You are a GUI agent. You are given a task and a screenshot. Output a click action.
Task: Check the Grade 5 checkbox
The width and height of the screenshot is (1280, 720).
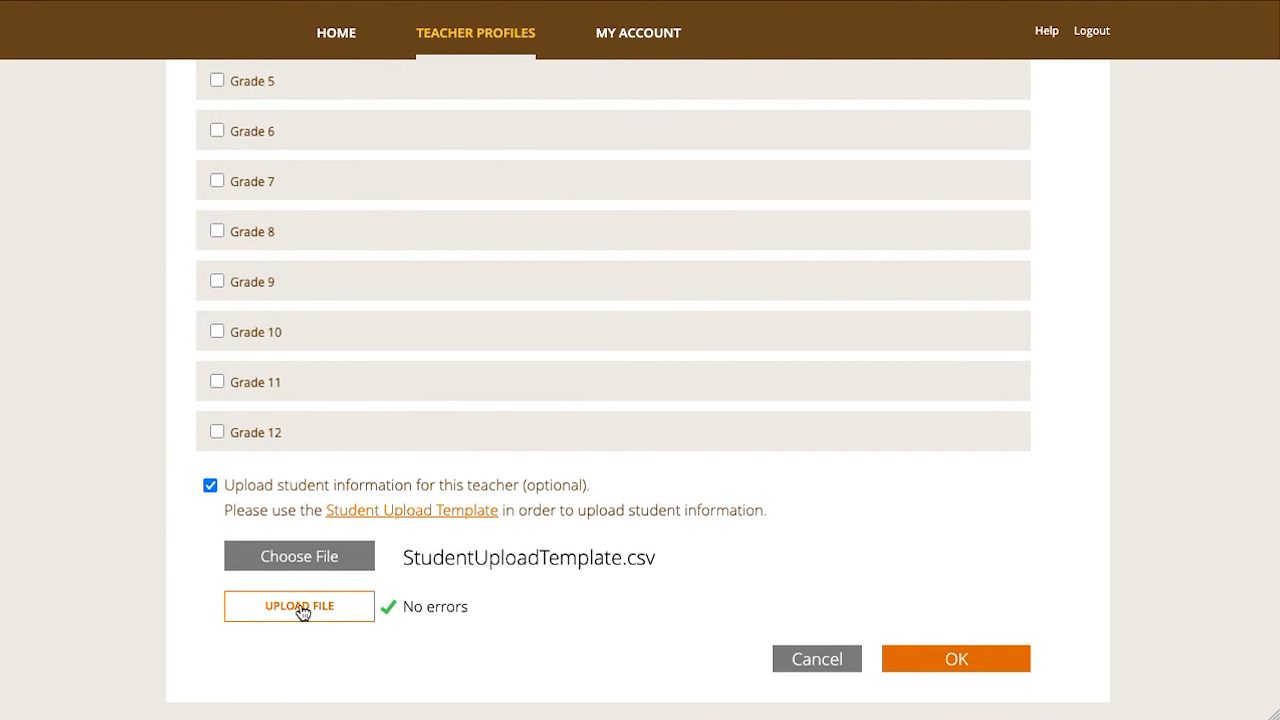[217, 80]
